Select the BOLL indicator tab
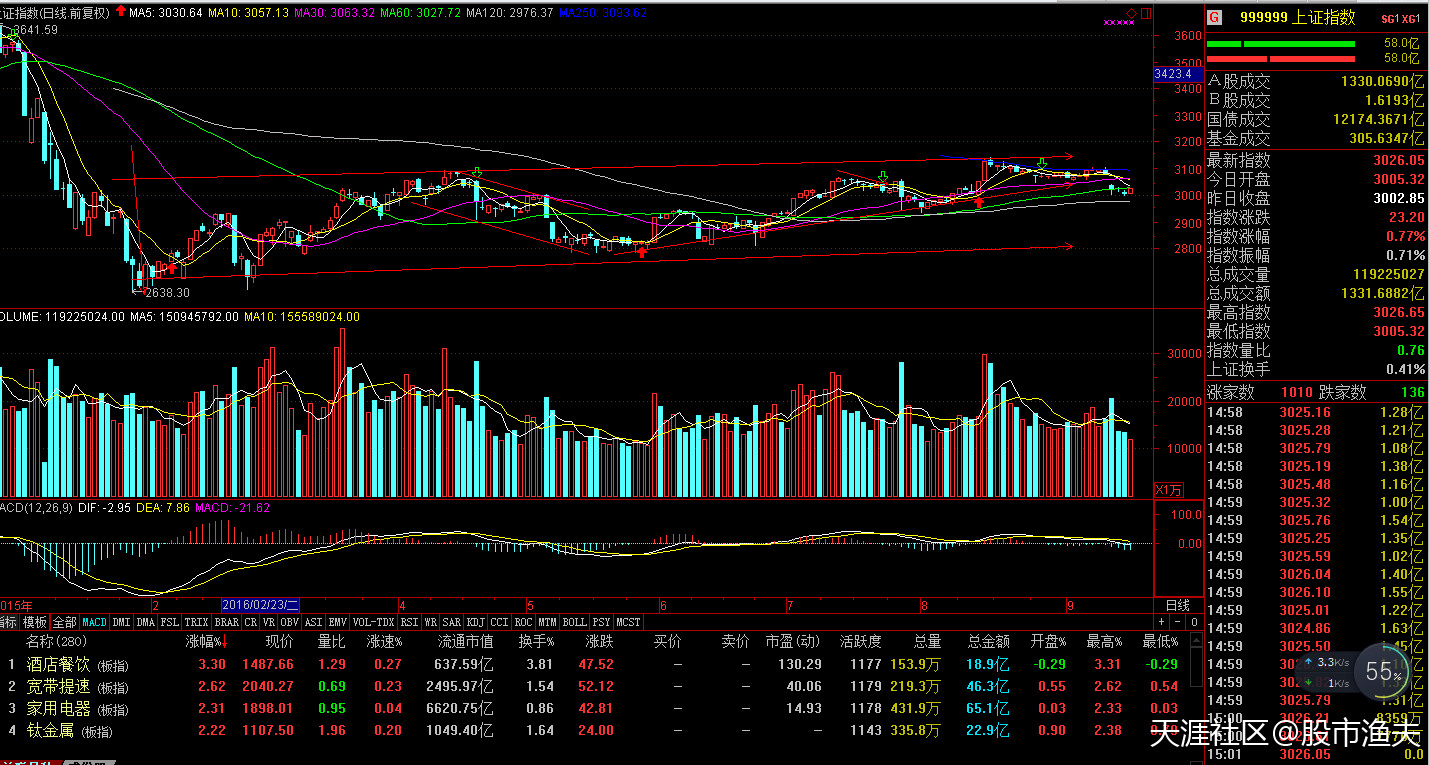Viewport: 1429px width, 765px height. point(574,622)
